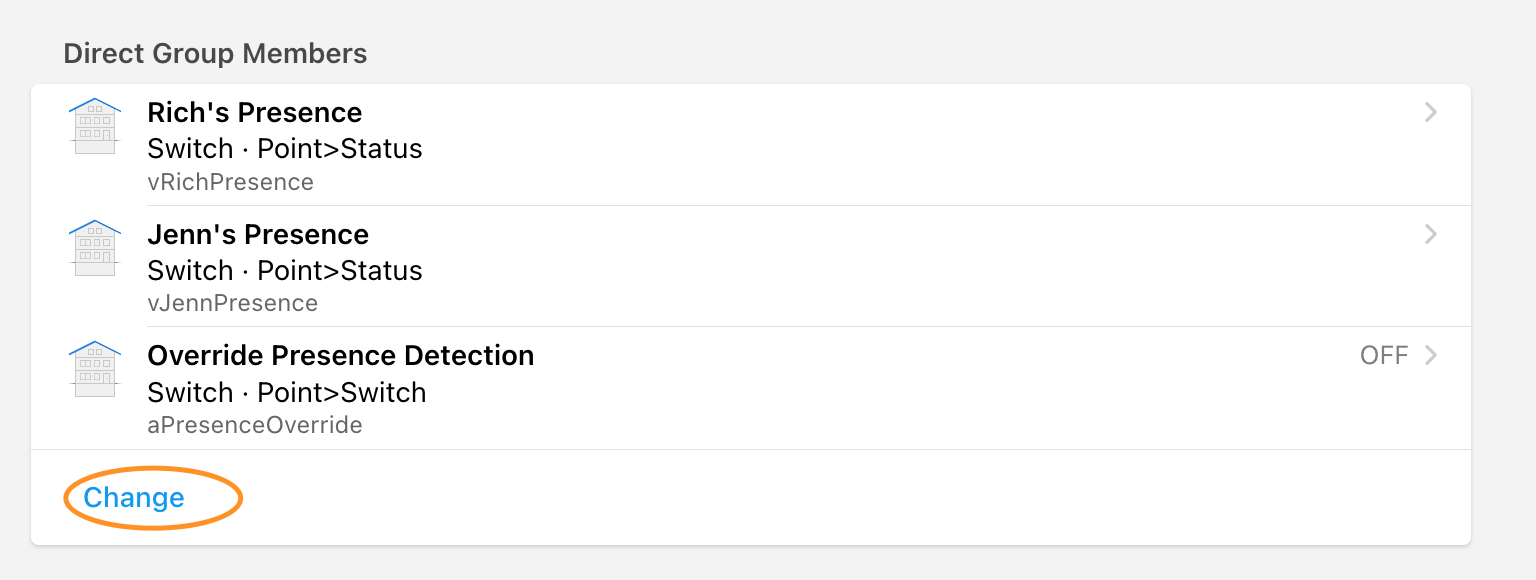
Task: Open Rich's Presence via its right chevron
Action: pos(1431,113)
